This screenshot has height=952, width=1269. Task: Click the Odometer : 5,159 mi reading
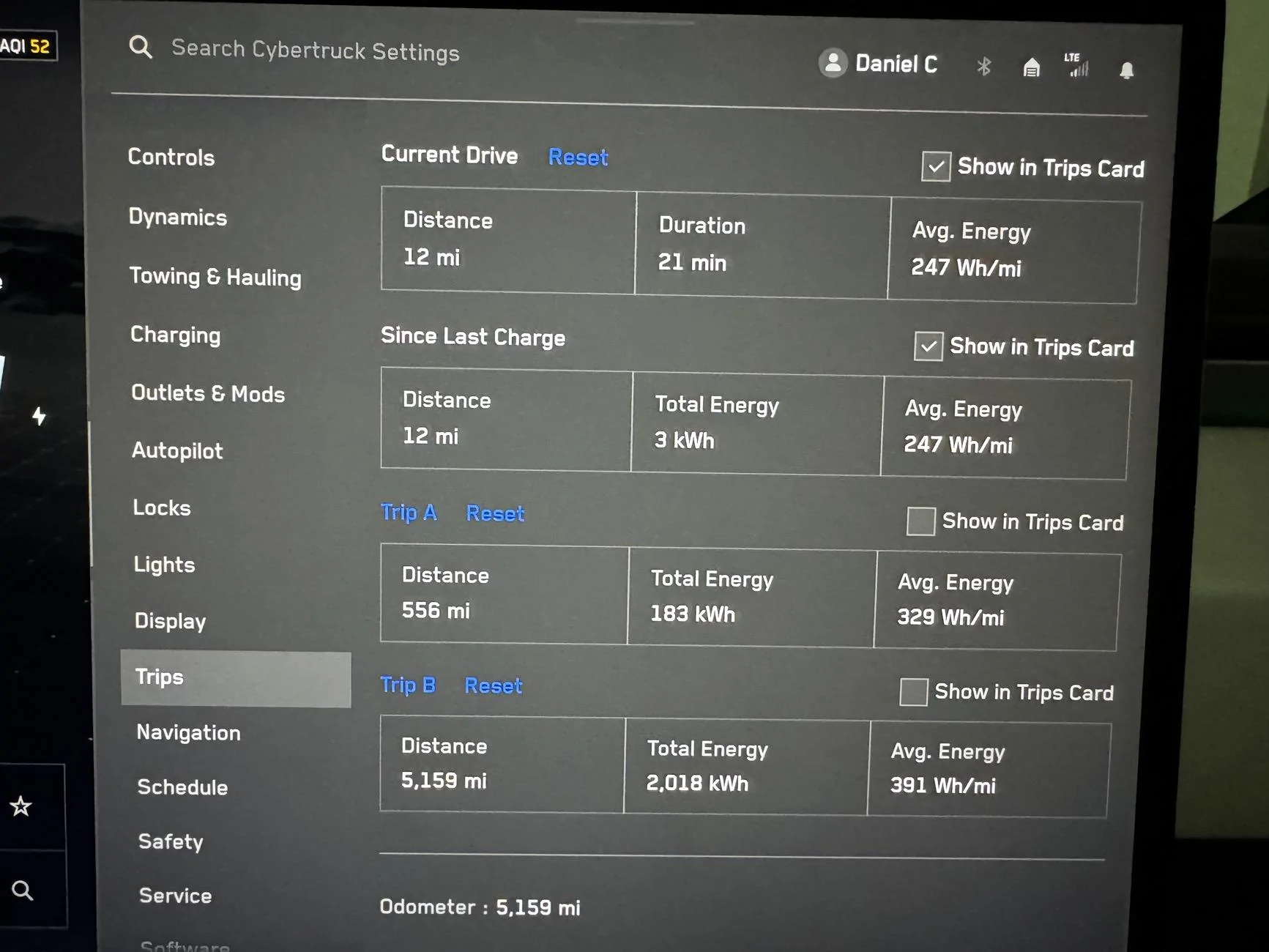coord(480,907)
